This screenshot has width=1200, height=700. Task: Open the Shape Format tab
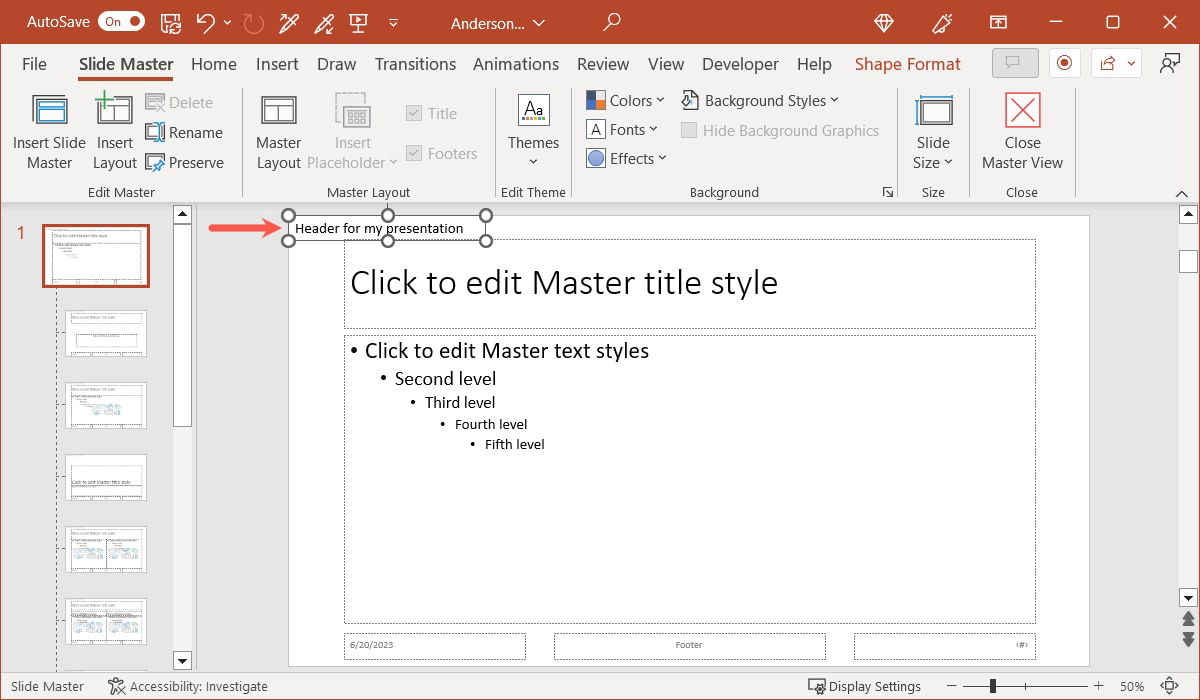[x=907, y=63]
